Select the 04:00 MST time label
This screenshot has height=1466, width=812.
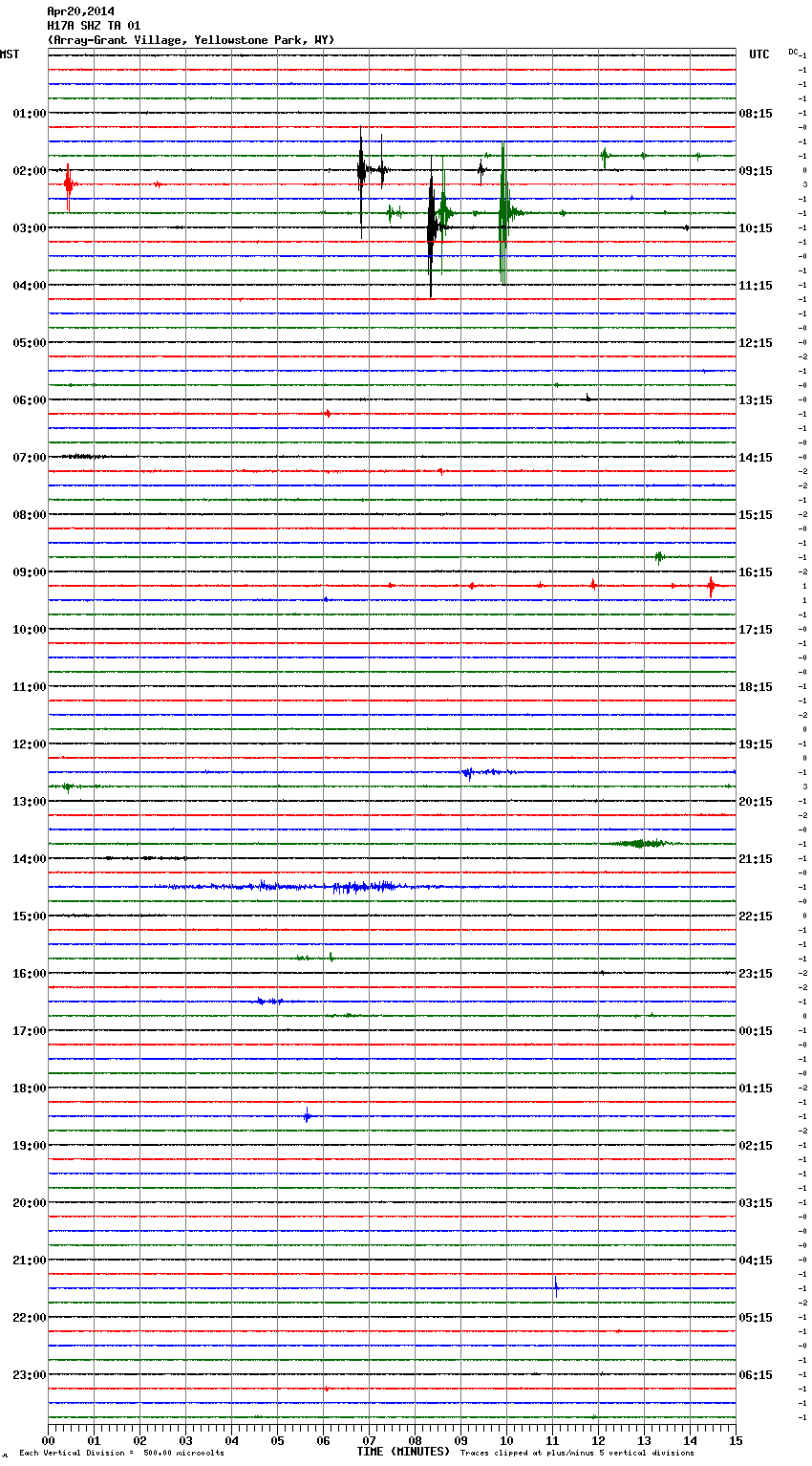click(x=30, y=286)
